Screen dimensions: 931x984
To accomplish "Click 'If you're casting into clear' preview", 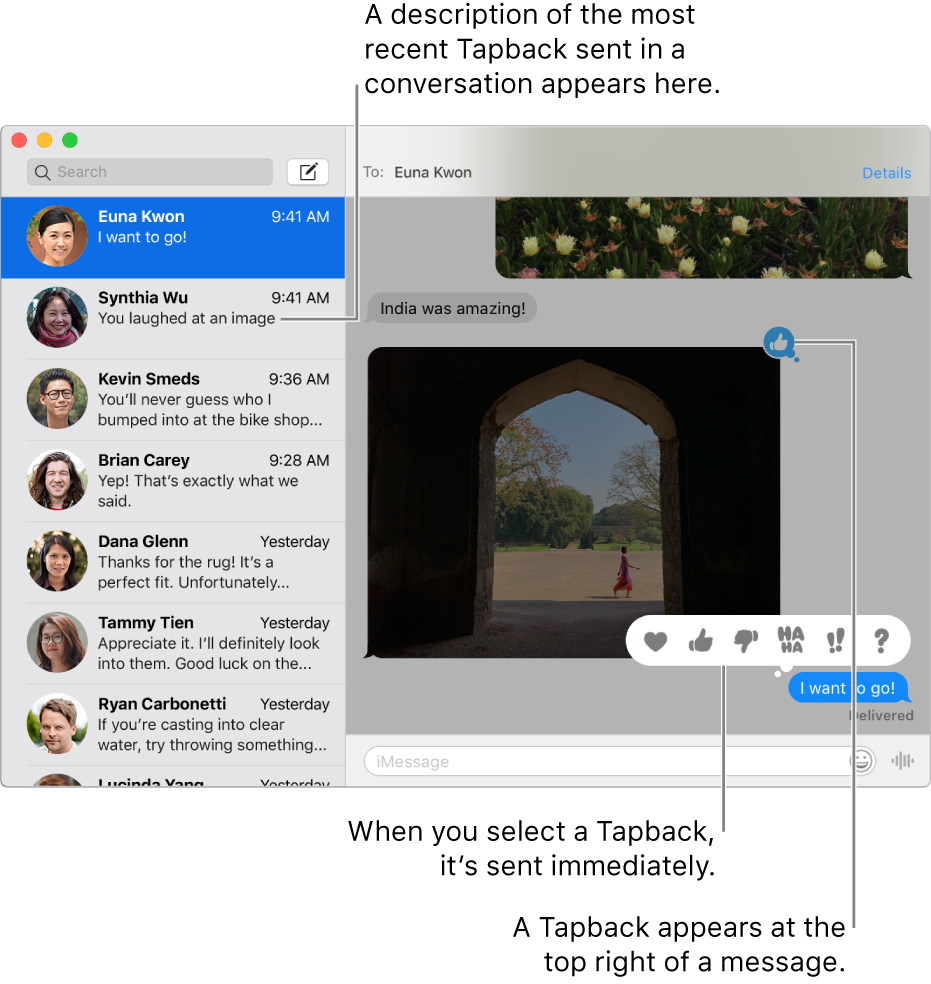I will coord(213,734).
